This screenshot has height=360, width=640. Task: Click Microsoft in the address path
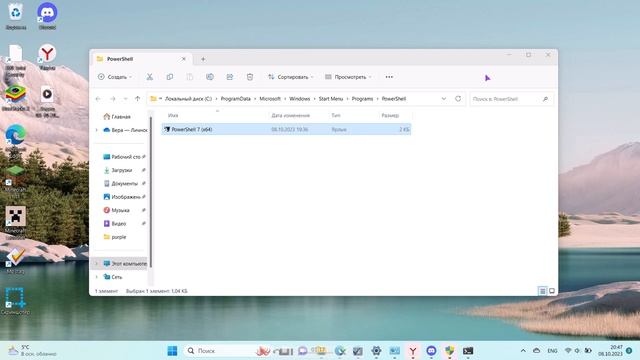[x=270, y=99]
